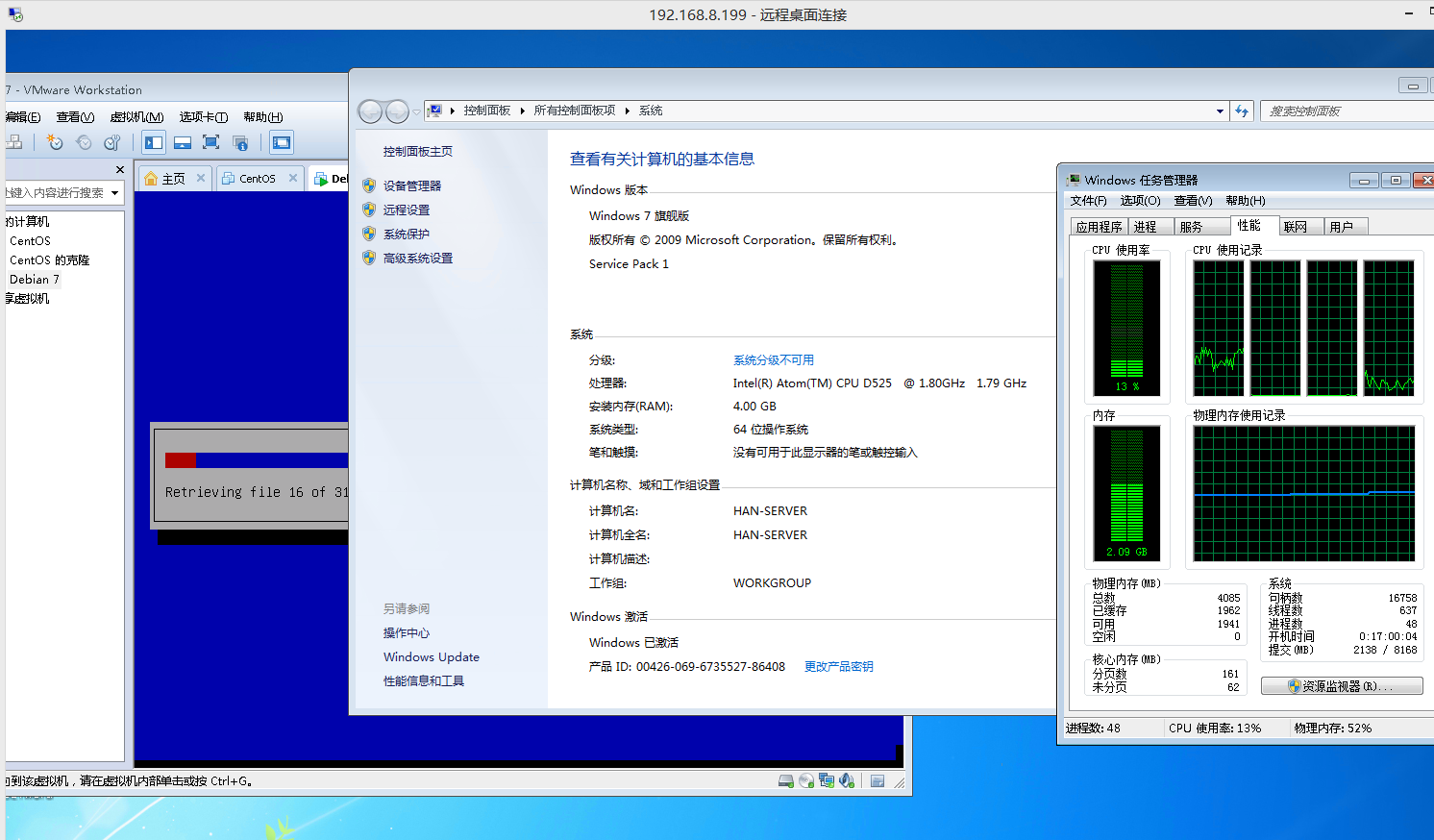Click the shield icon beside 系统保护
This screenshot has width=1434, height=840.
[x=369, y=234]
